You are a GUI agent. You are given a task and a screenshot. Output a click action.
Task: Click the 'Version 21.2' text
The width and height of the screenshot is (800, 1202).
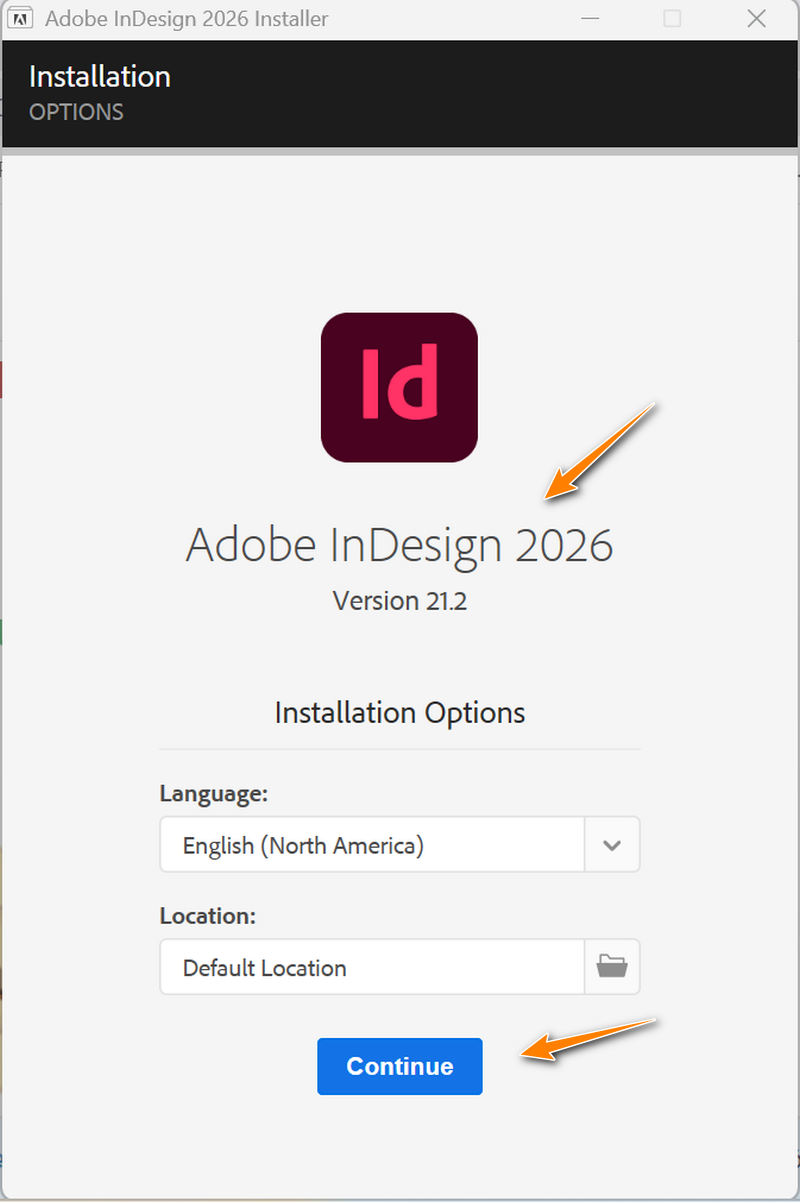click(x=399, y=601)
